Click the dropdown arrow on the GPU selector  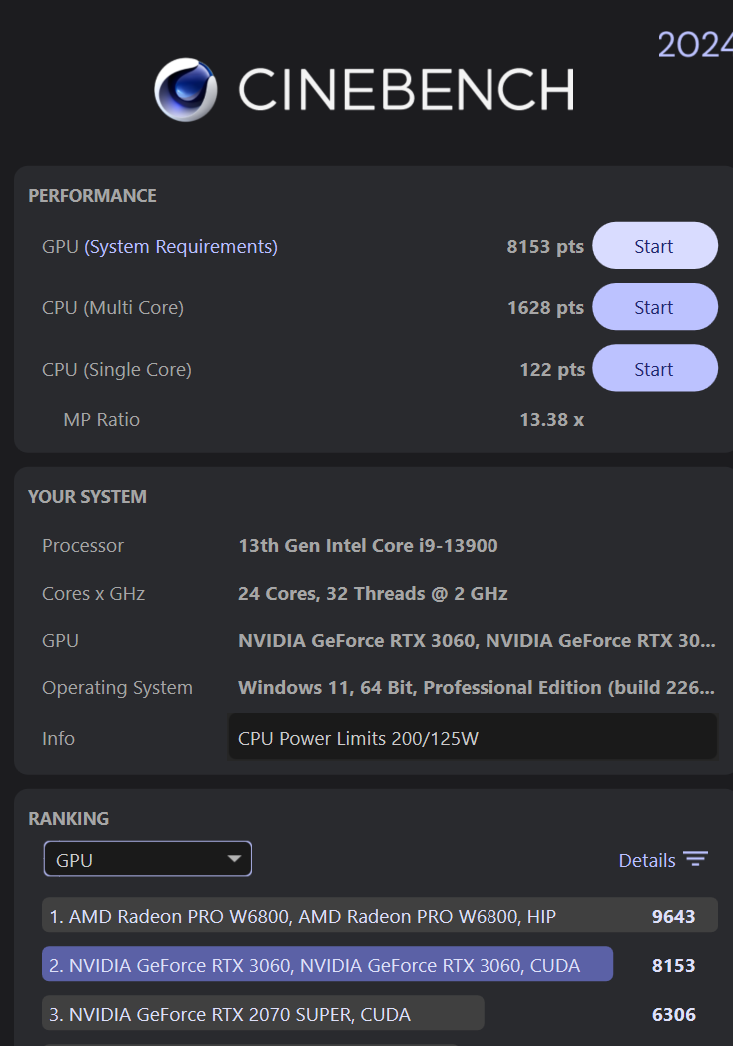pyautogui.click(x=233, y=858)
